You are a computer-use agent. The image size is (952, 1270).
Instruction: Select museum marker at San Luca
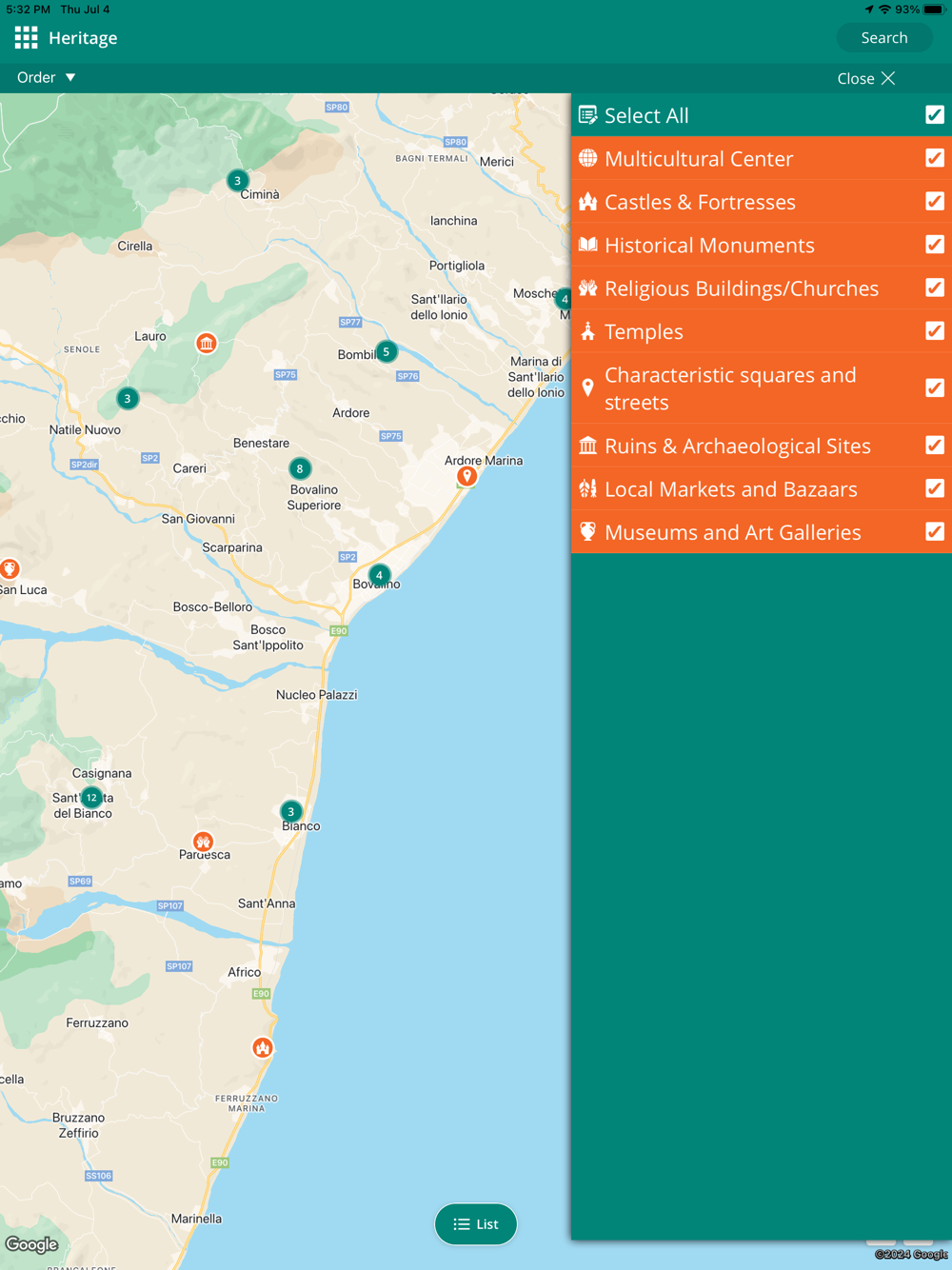click(10, 569)
